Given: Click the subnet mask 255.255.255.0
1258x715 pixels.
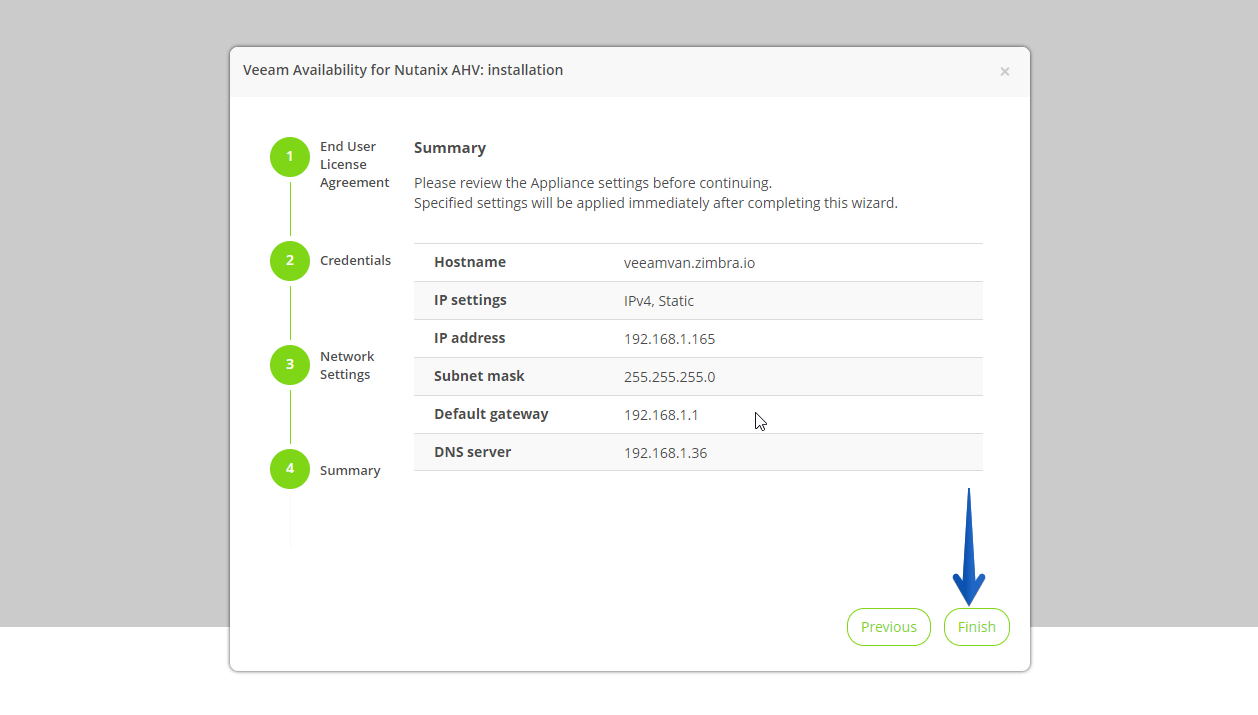Looking at the screenshot, I should coord(669,377).
